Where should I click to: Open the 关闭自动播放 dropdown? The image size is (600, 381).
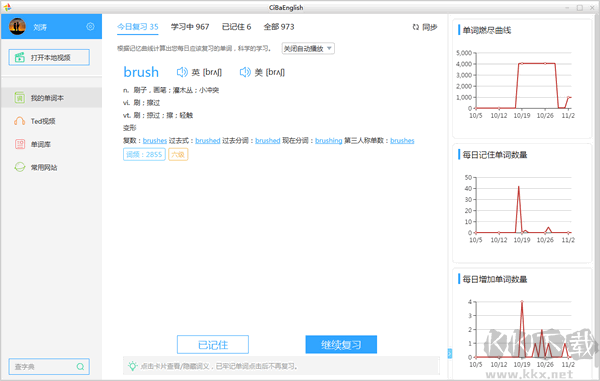pos(308,49)
